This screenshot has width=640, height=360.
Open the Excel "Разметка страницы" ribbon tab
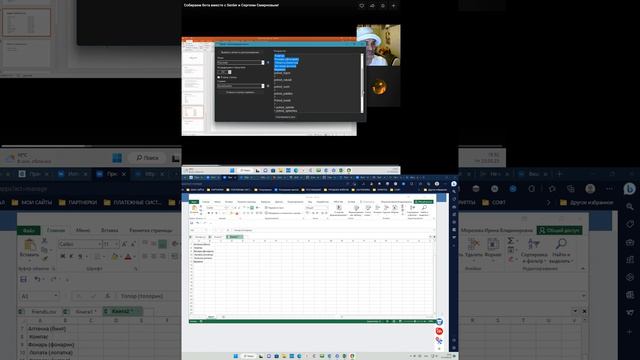click(247, 202)
